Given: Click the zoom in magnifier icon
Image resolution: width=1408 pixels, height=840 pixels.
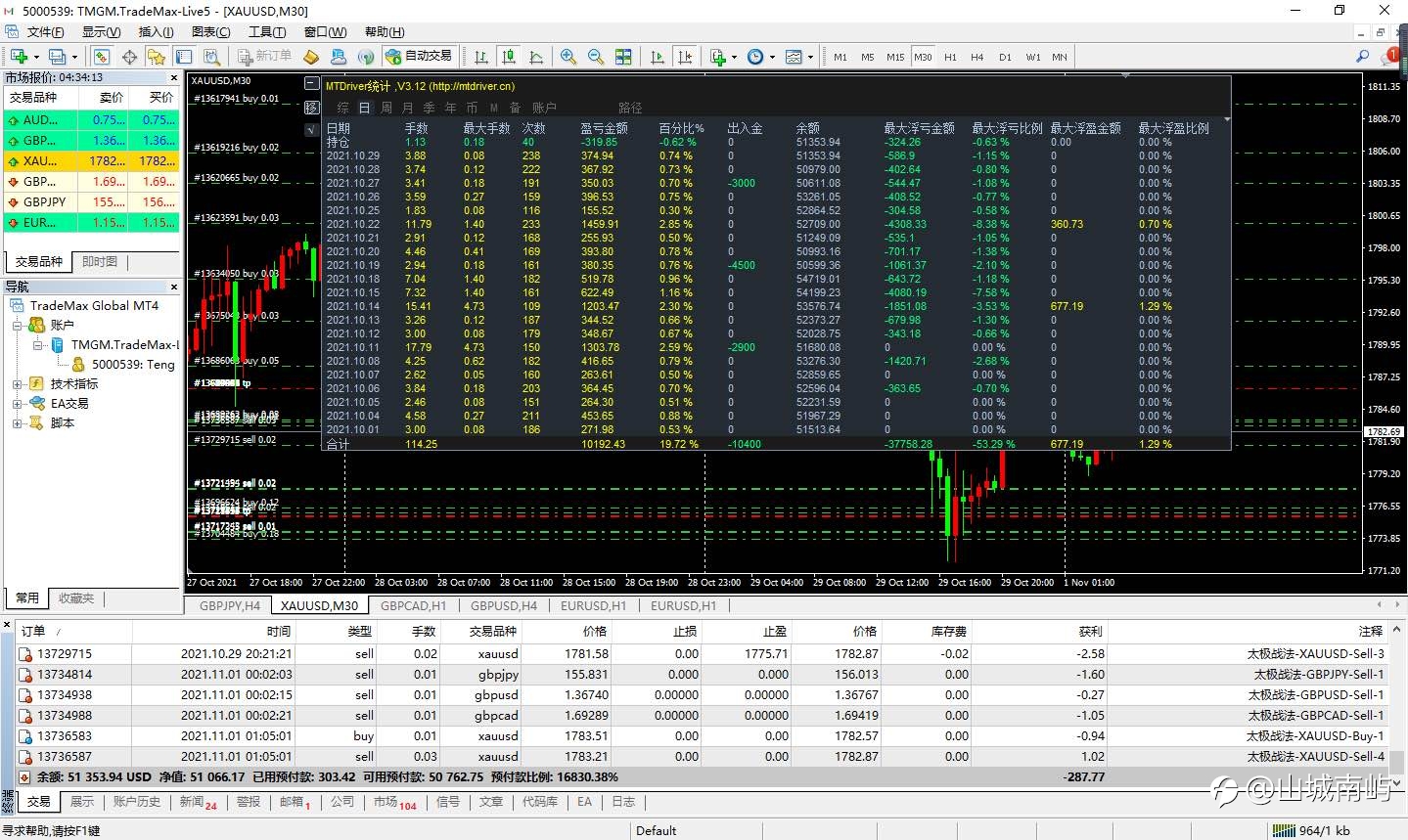Looking at the screenshot, I should (x=568, y=57).
